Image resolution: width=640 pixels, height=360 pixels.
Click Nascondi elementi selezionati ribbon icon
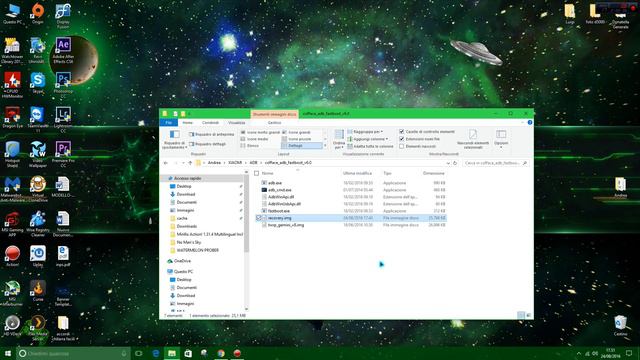473,139
